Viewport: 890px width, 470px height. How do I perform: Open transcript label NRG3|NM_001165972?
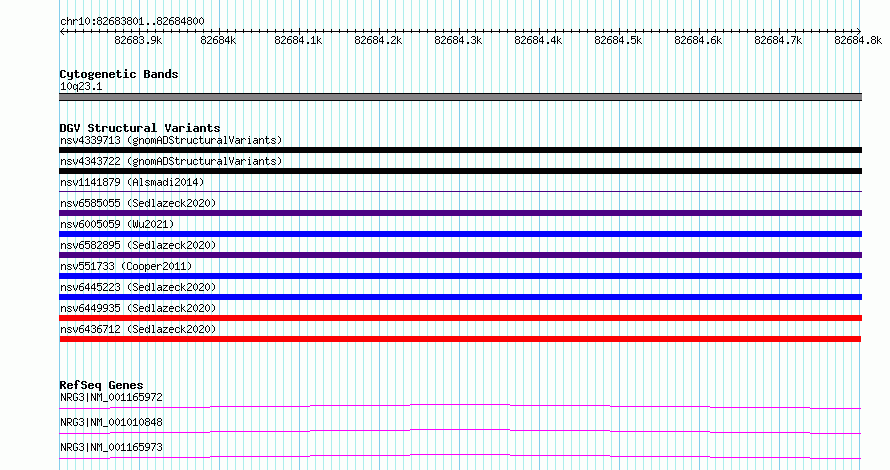(x=111, y=397)
